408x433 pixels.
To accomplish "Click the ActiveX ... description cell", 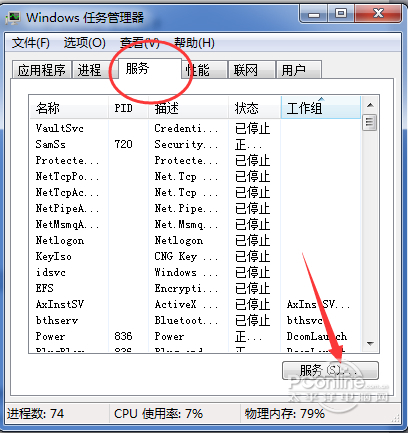I will 186,304.
